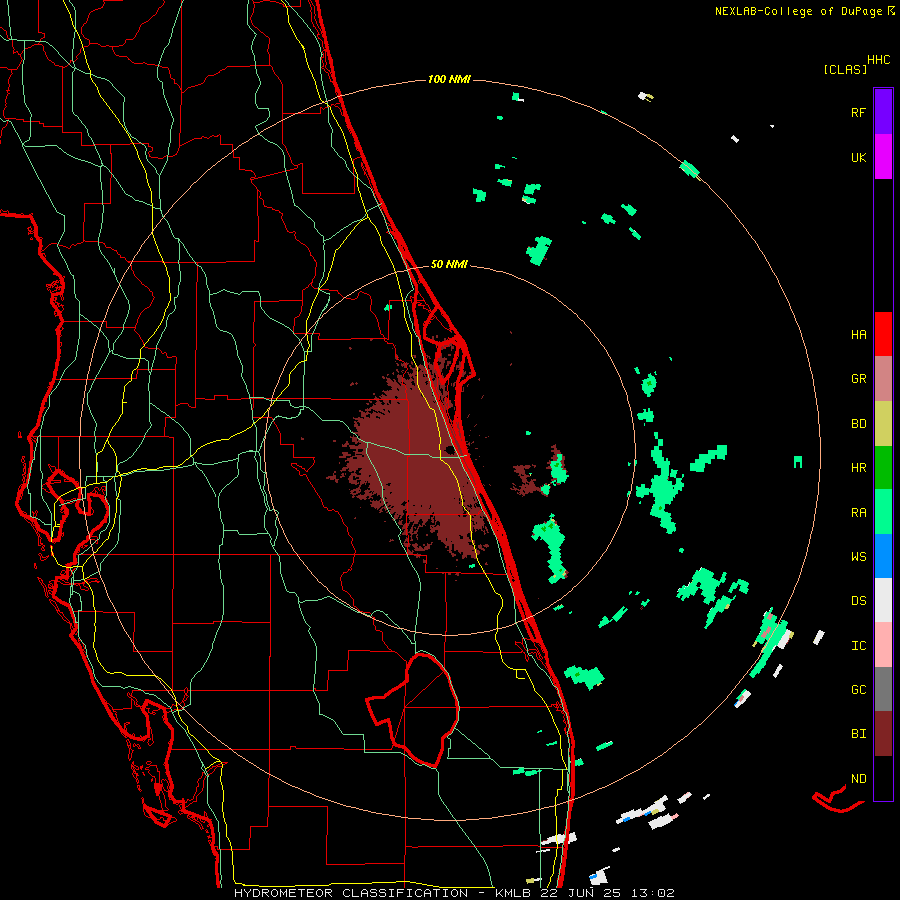Click the RF legend label
The height and width of the screenshot is (900, 900).
pyautogui.click(x=858, y=112)
